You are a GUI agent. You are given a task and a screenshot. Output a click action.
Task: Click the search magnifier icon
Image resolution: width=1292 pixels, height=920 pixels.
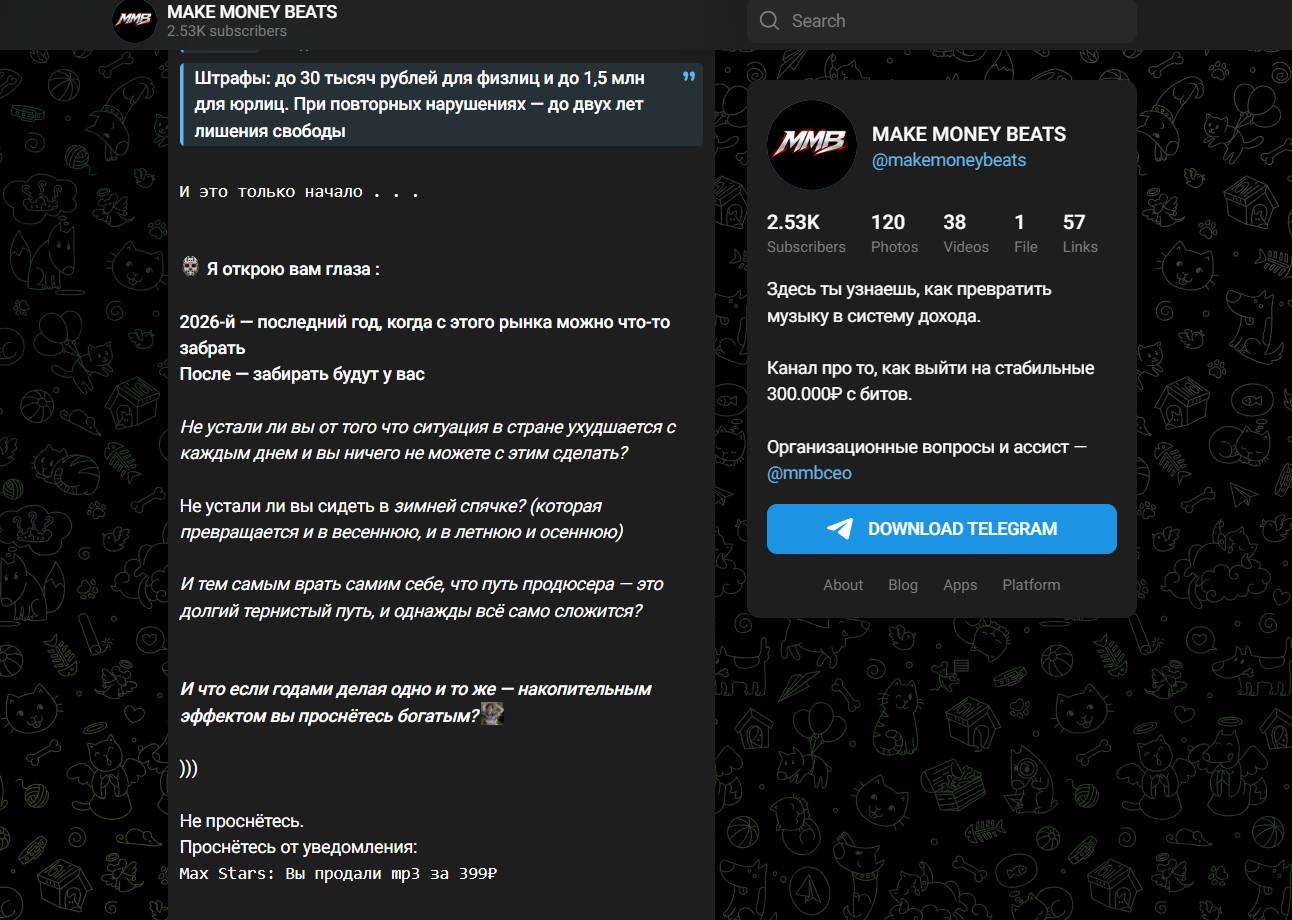pos(769,21)
